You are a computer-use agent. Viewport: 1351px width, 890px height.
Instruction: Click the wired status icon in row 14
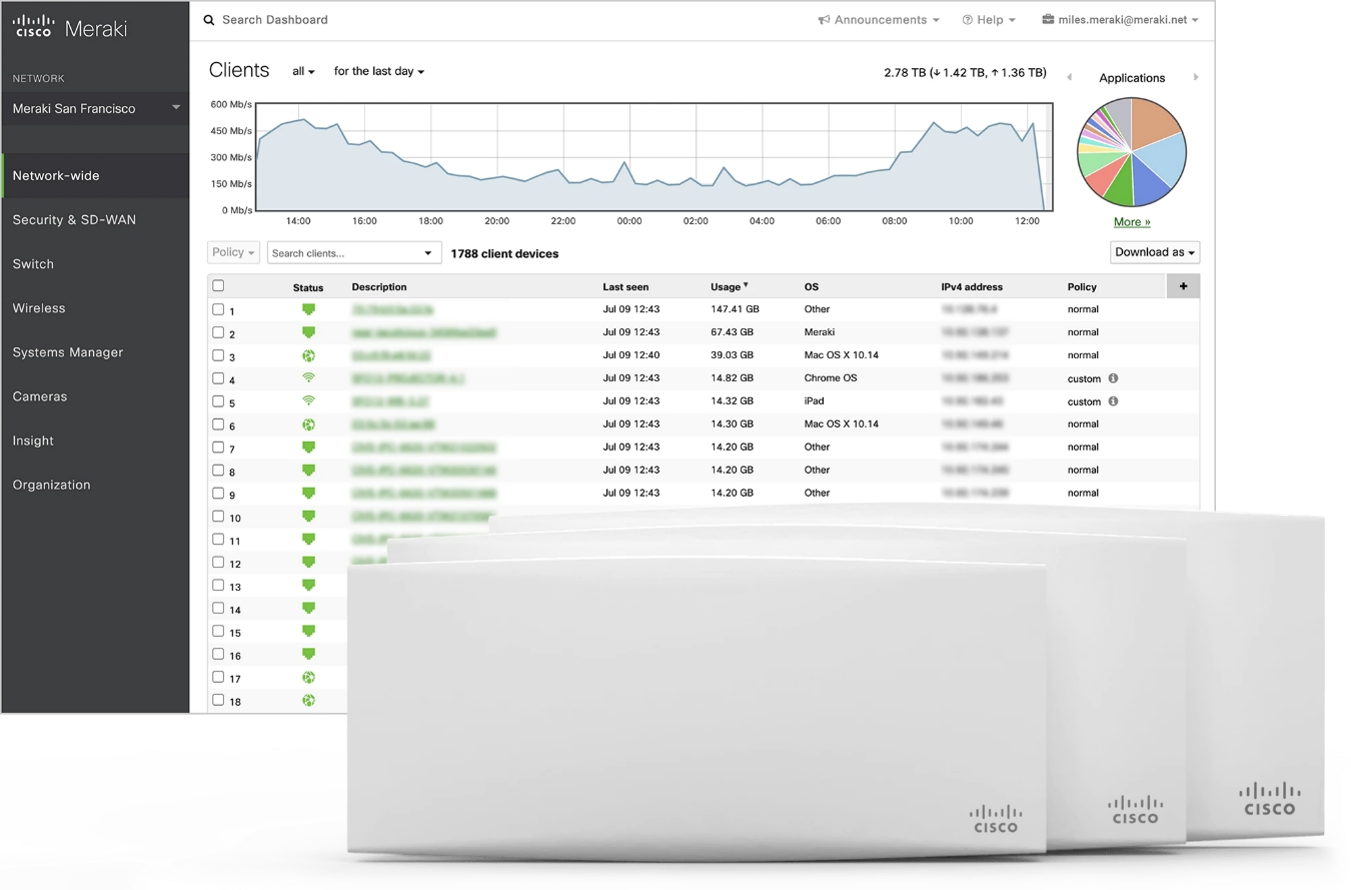(x=309, y=608)
